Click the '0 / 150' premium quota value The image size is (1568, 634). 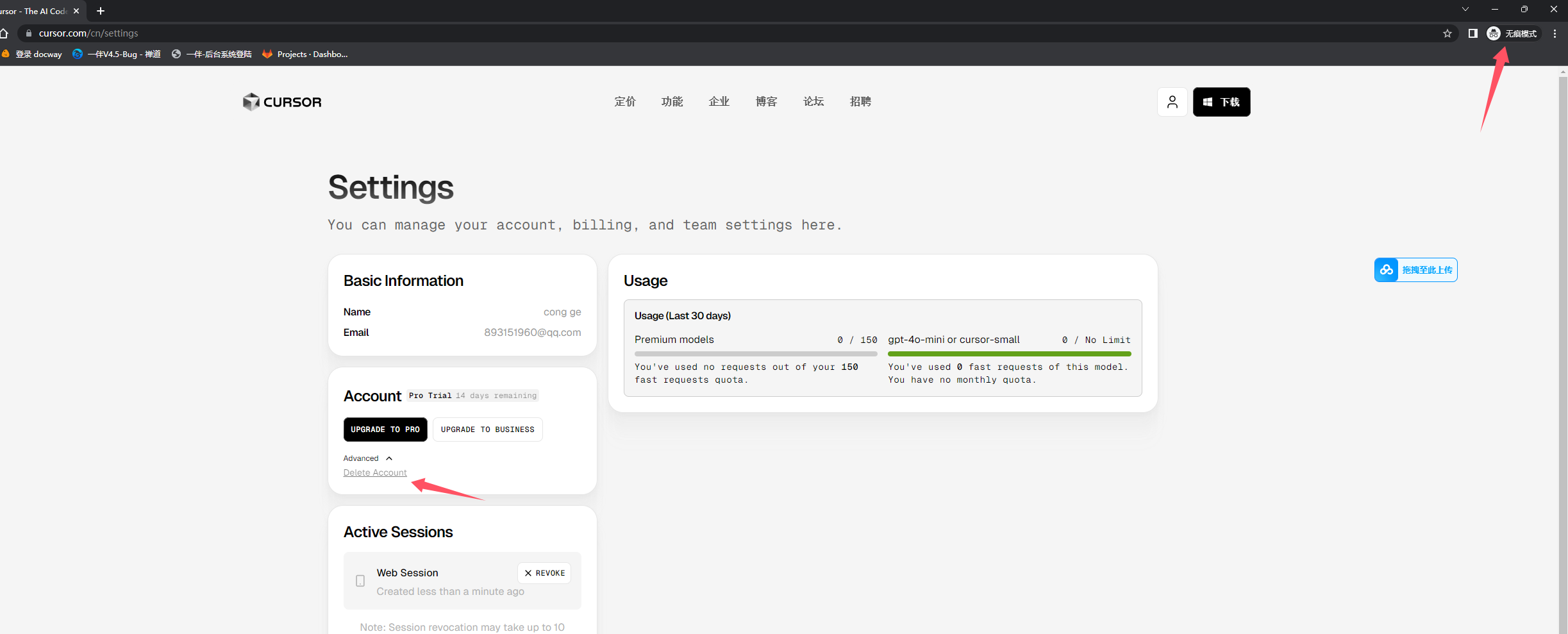[x=857, y=340]
